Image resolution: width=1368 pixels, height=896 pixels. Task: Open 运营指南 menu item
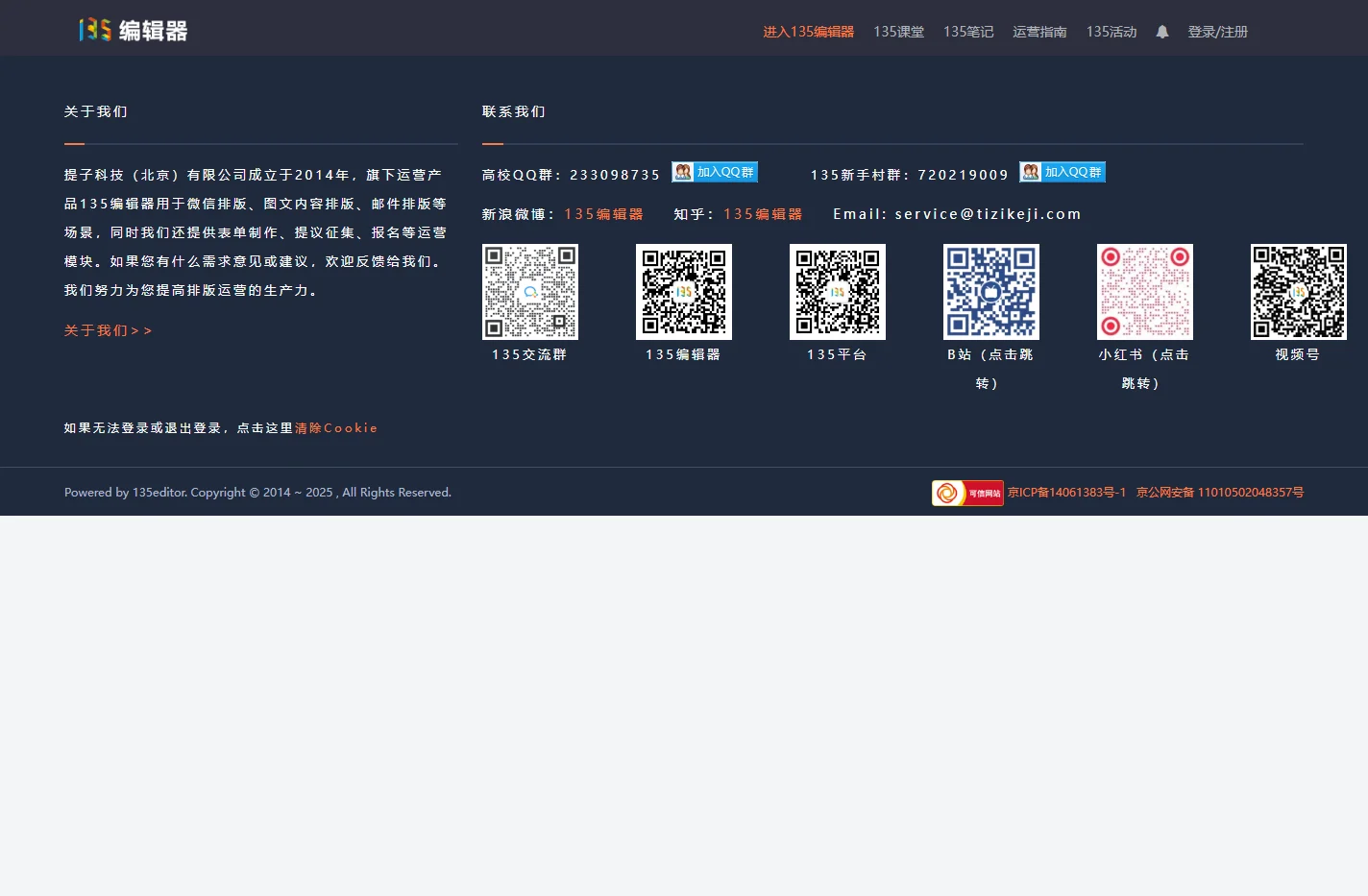[x=1039, y=32]
